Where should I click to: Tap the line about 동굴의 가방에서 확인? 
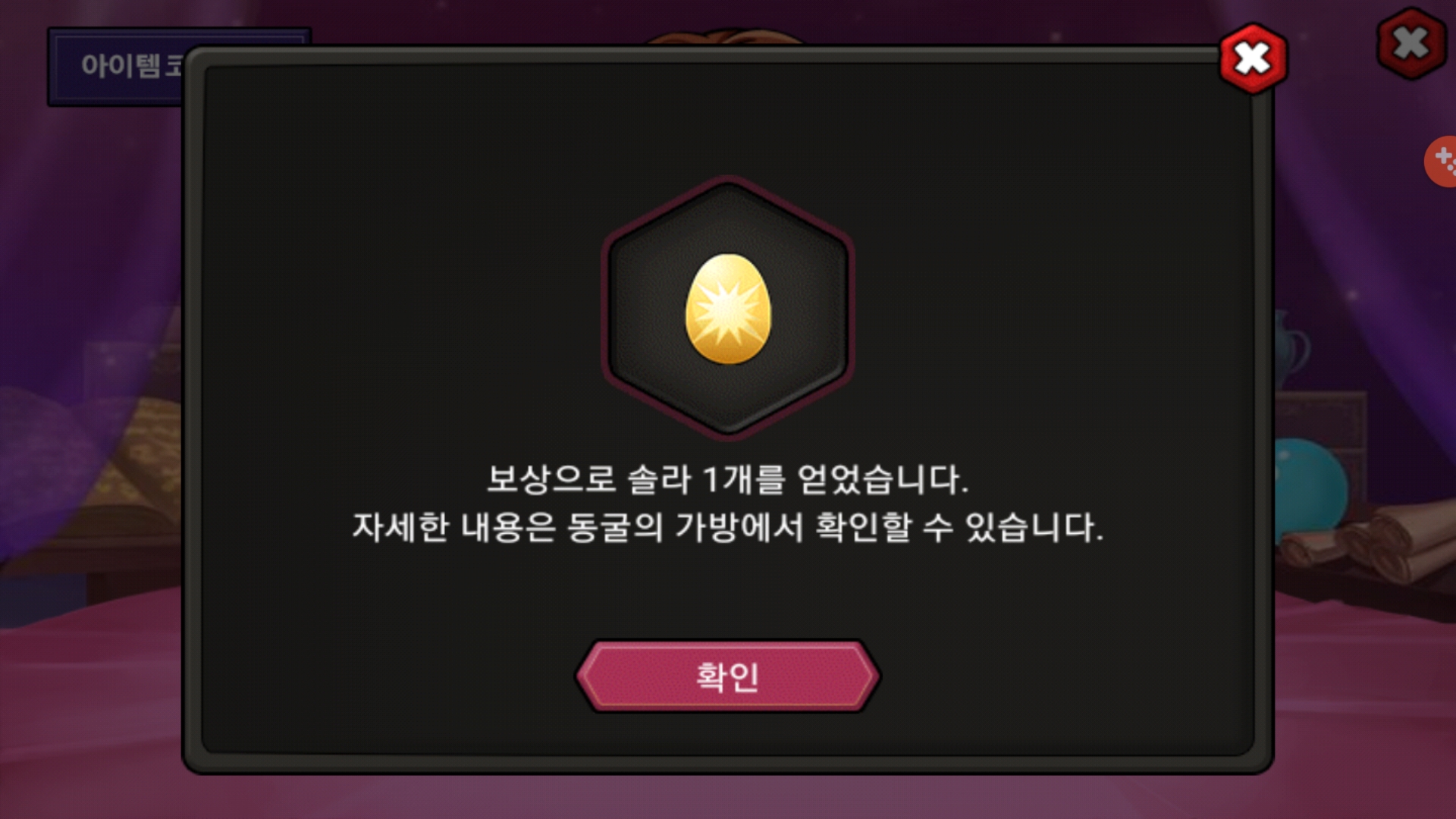click(727, 527)
